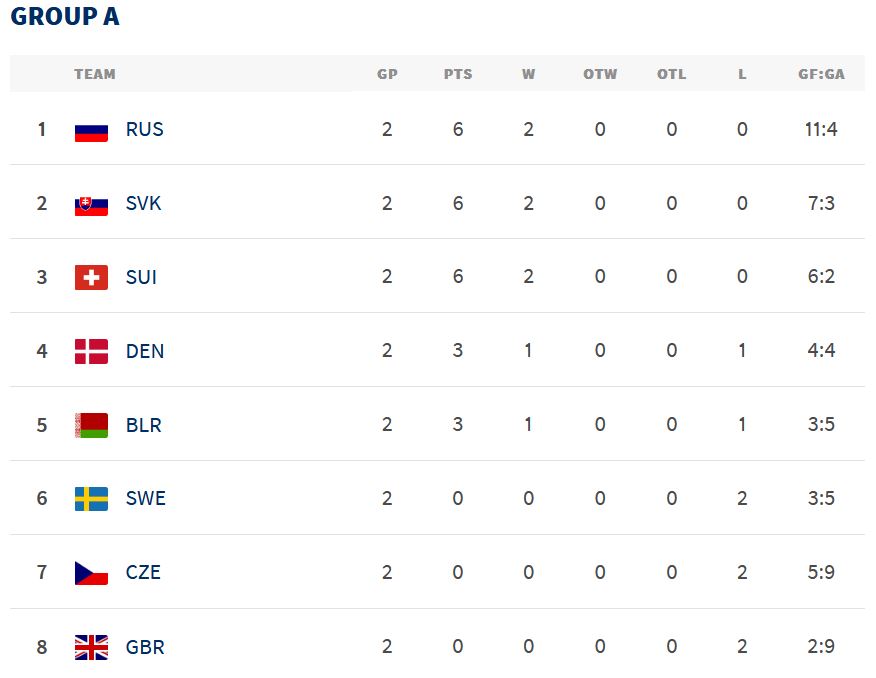Image resolution: width=876 pixels, height=678 pixels.
Task: Sort by the PTS column header
Action: click(458, 74)
